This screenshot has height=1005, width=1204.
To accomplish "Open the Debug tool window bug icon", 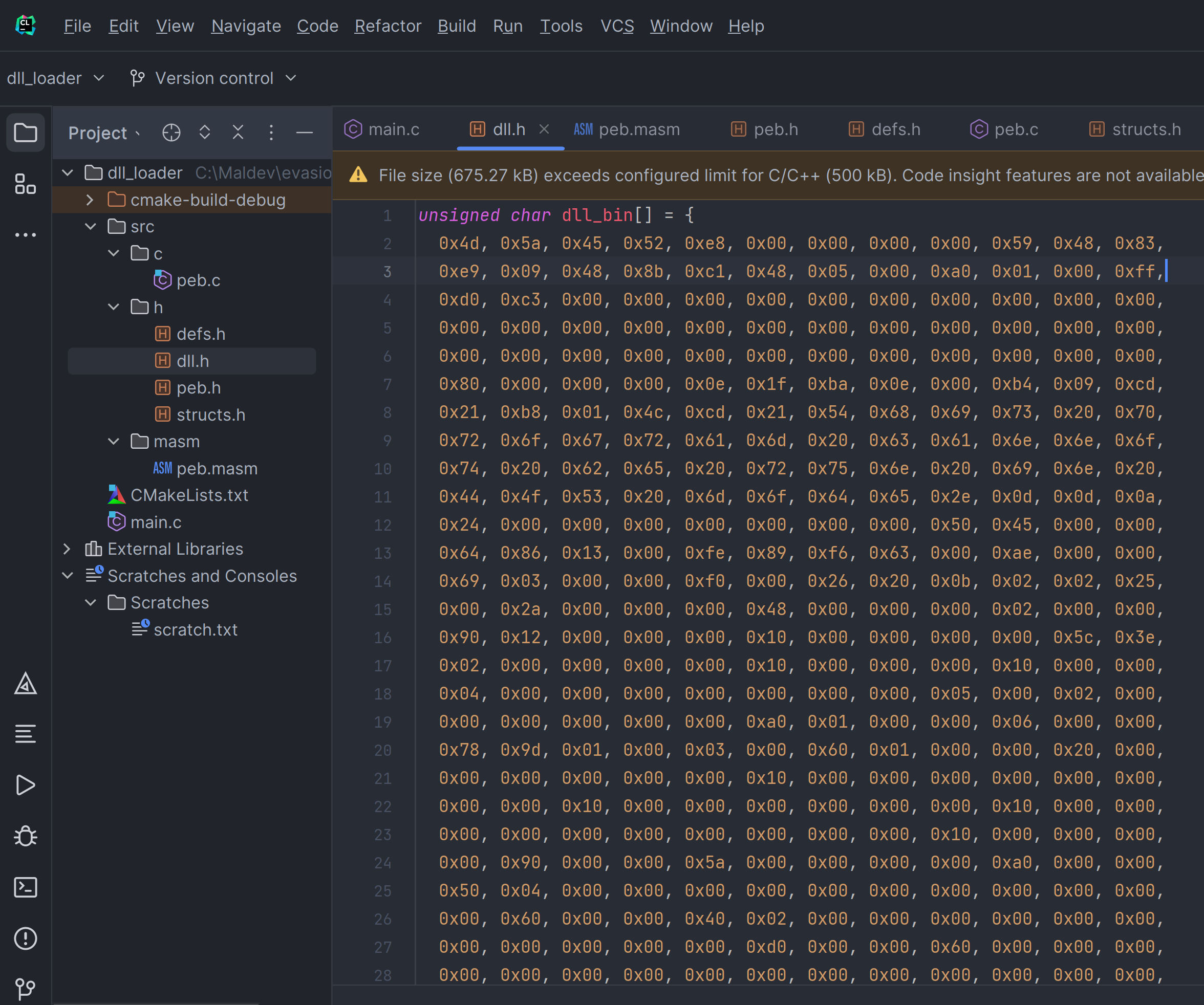I will (25, 836).
